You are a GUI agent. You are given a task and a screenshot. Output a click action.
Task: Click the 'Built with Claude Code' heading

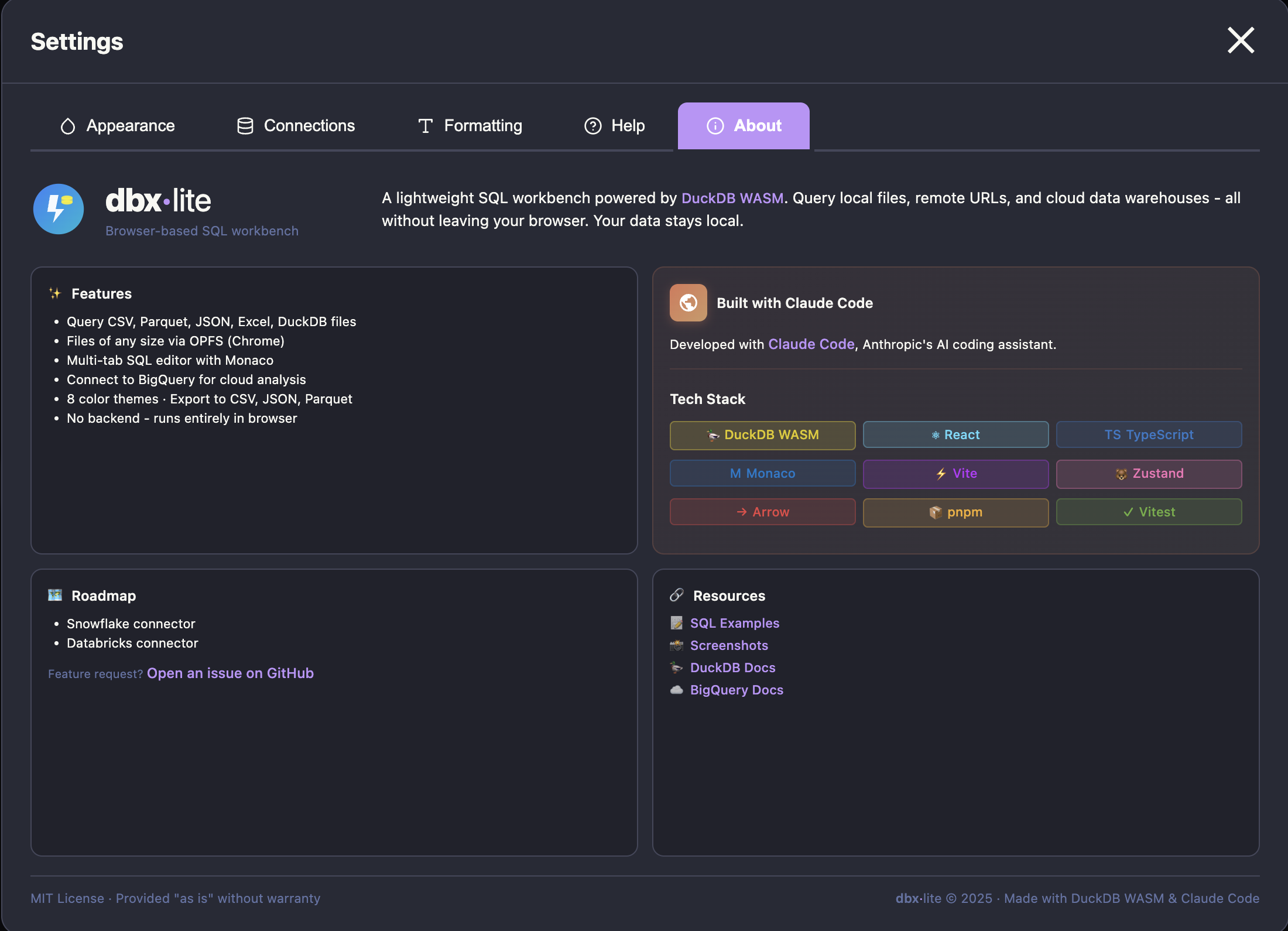pos(794,303)
